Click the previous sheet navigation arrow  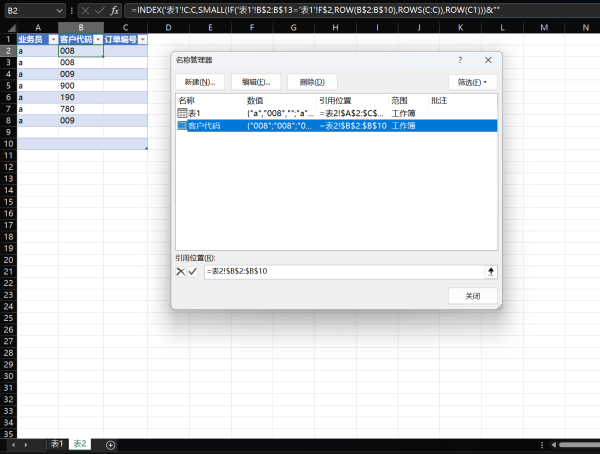(13, 445)
